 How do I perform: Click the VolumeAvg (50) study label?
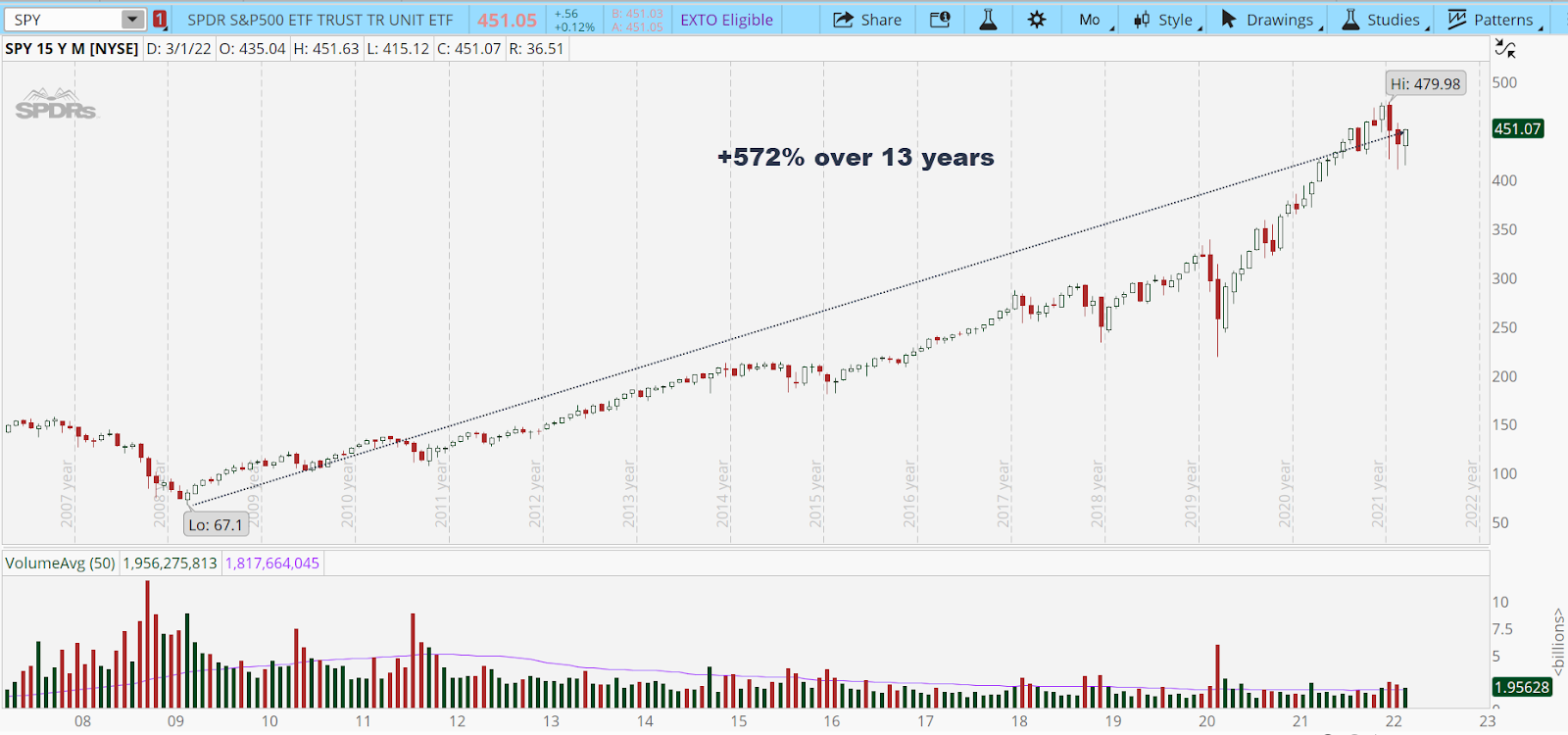pyautogui.click(x=60, y=563)
